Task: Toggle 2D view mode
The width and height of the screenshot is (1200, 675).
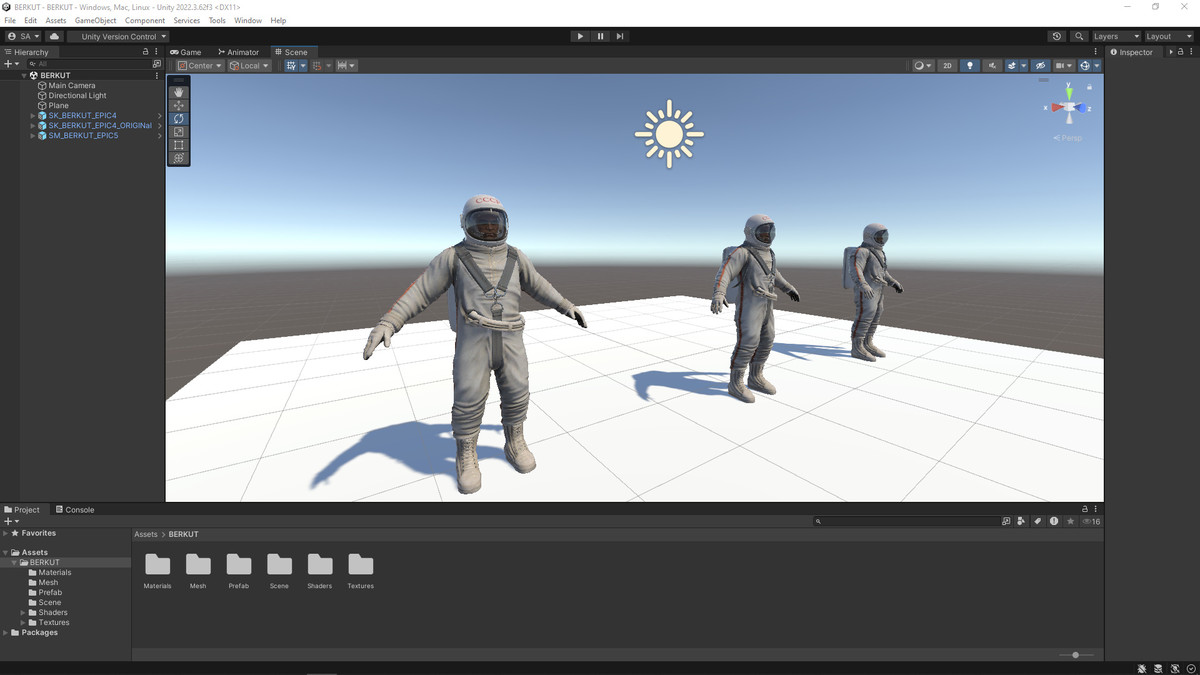Action: pos(947,66)
